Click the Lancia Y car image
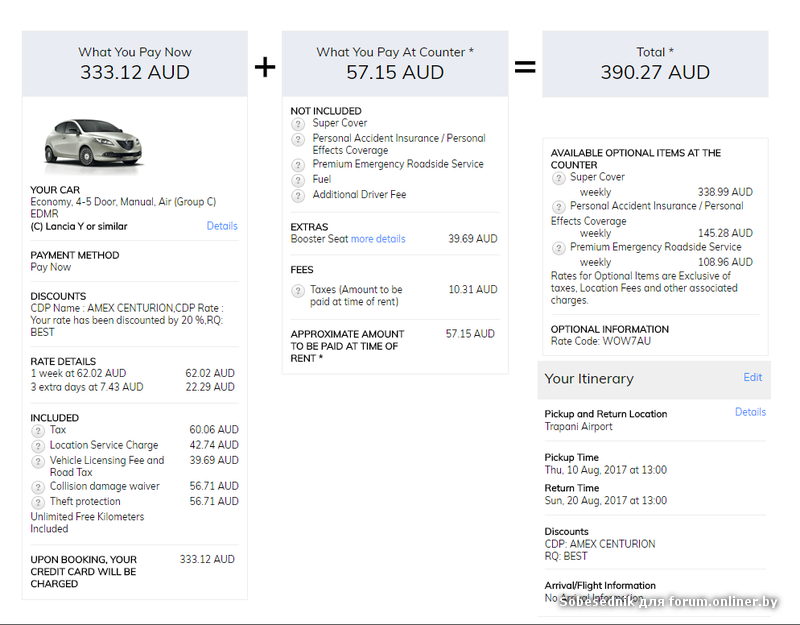This screenshot has width=800, height=625. (93, 143)
